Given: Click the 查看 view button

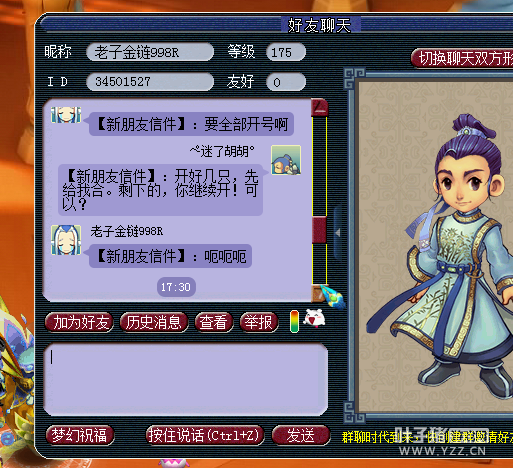Looking at the screenshot, I should pos(214,322).
